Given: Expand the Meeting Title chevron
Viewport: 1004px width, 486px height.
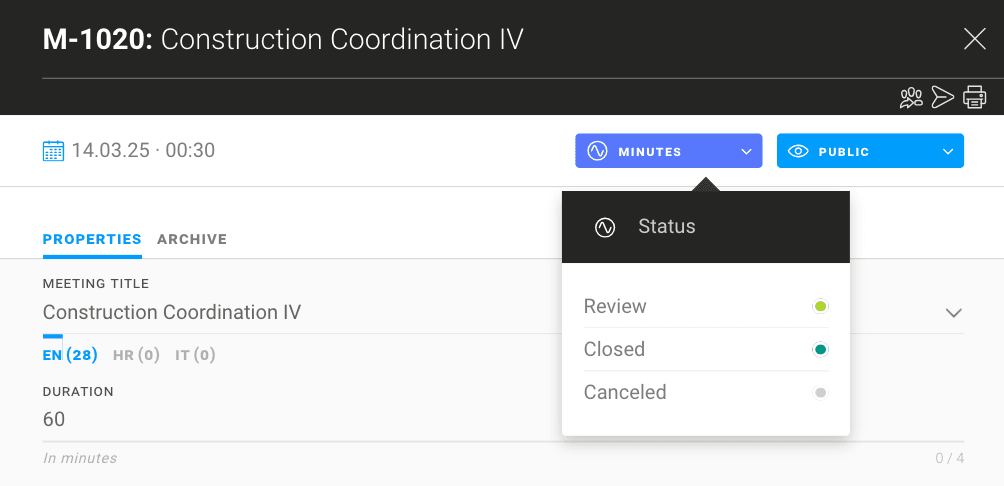Looking at the screenshot, I should point(953,313).
